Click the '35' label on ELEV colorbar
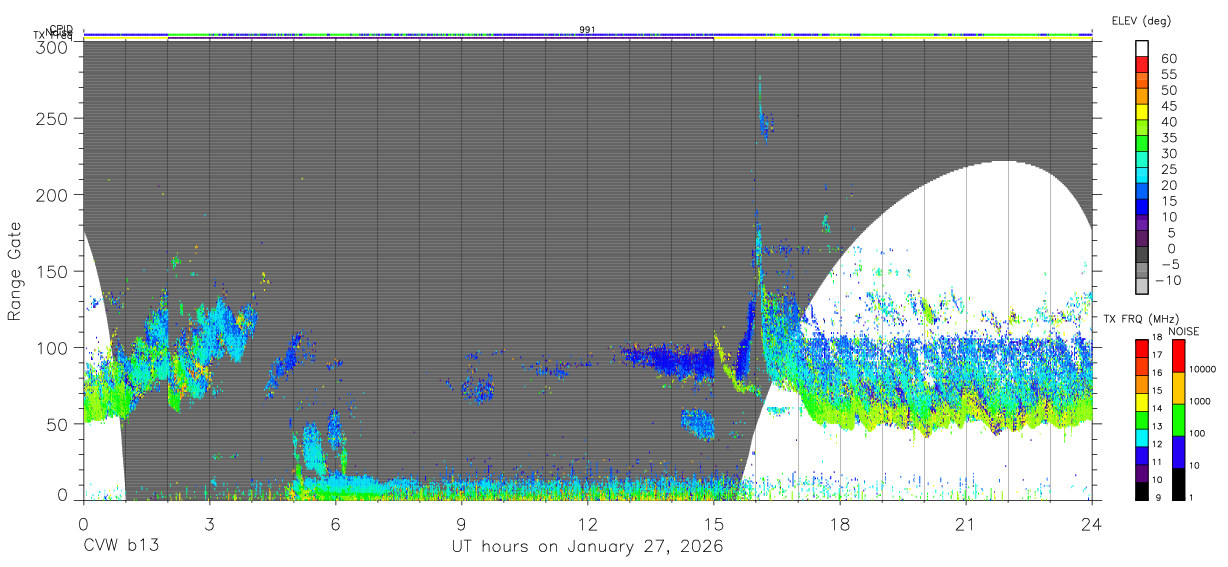1228x567 pixels. 1169,138
